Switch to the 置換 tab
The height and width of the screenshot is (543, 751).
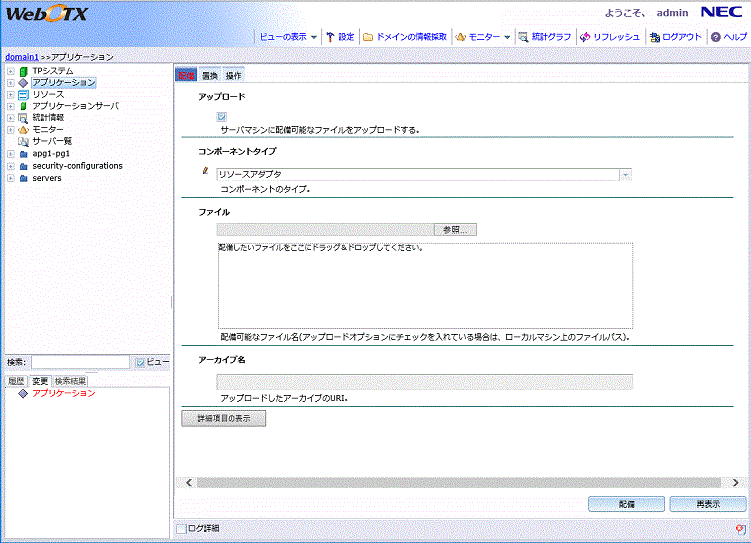click(x=210, y=76)
